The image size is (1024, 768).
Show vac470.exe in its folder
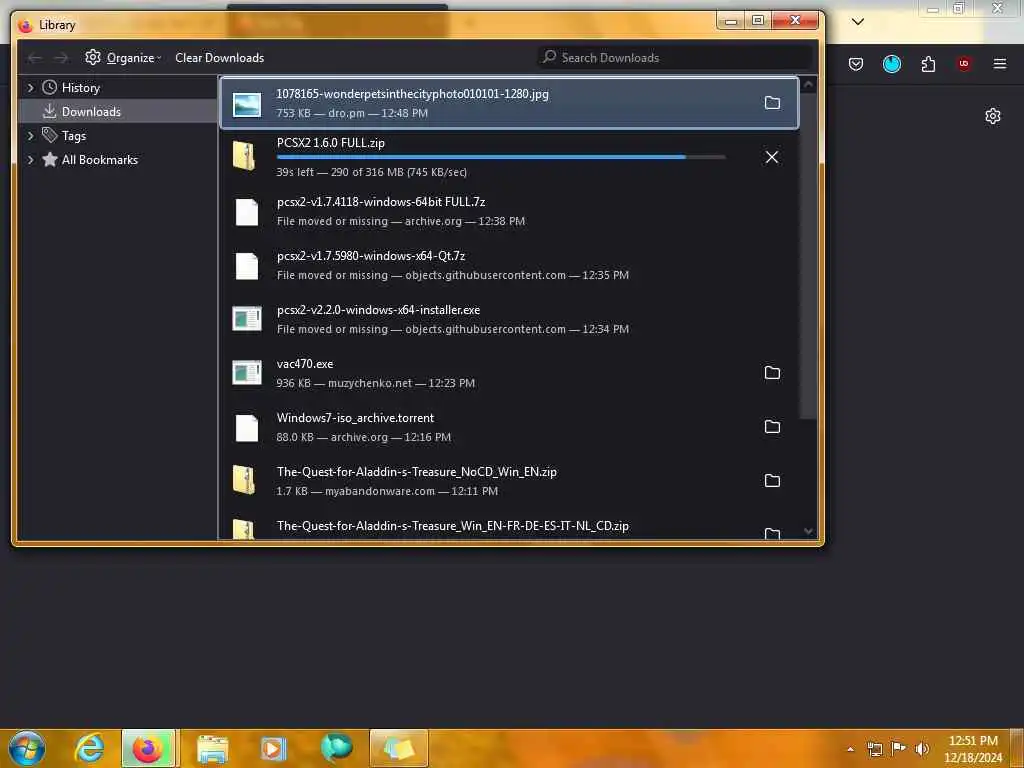tap(772, 372)
